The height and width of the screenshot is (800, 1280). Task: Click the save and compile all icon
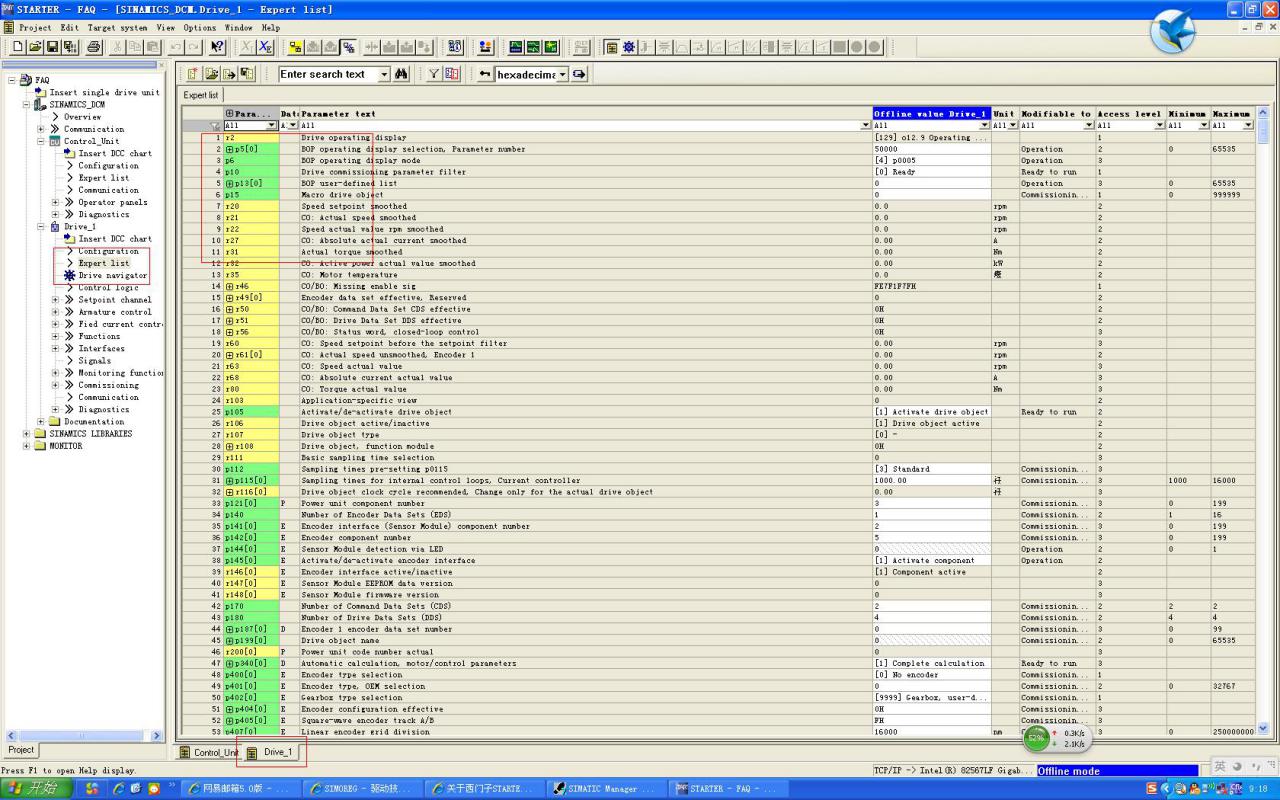pyautogui.click(x=70, y=47)
